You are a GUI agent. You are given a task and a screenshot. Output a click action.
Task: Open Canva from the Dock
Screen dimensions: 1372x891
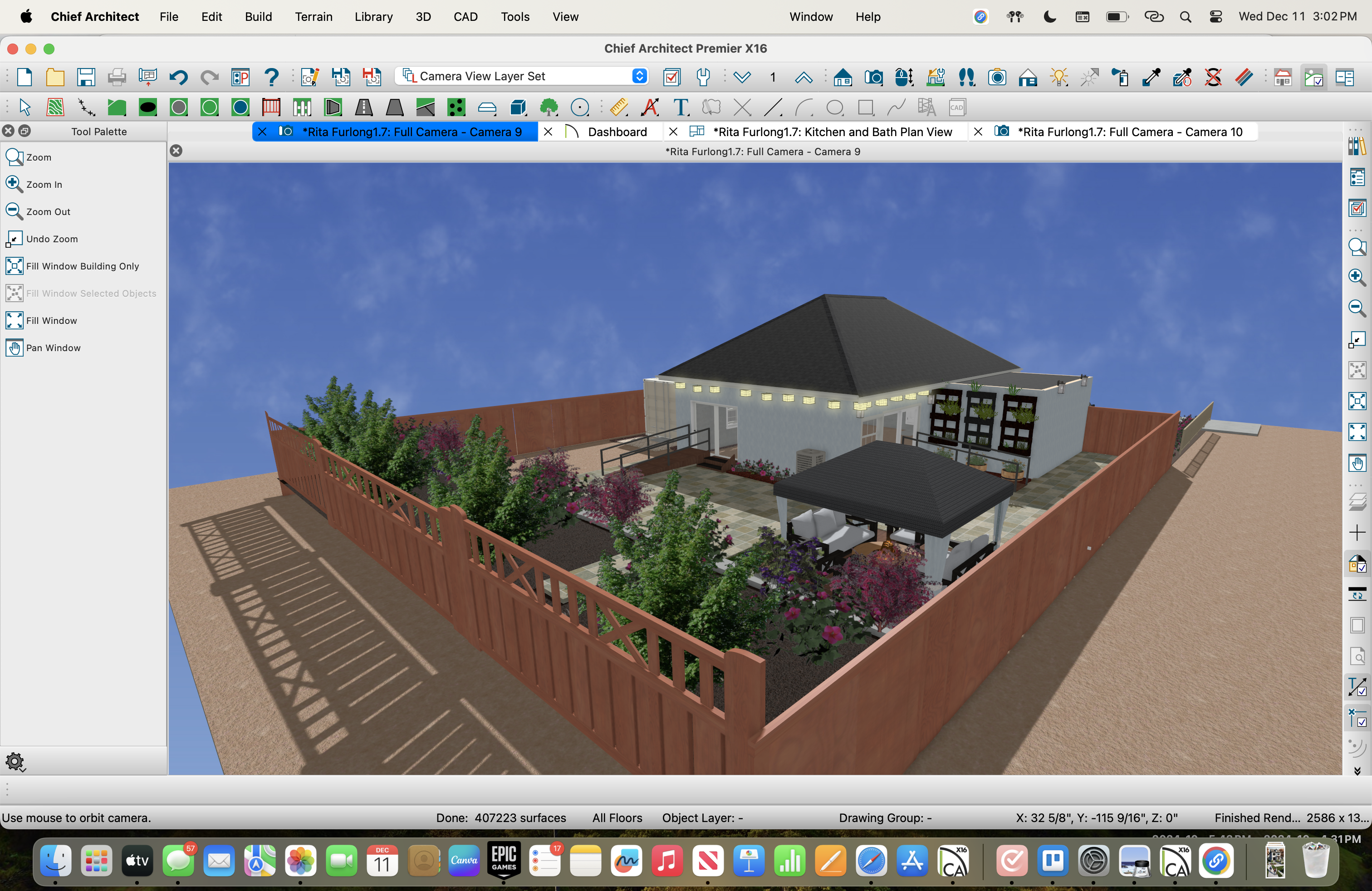(464, 861)
